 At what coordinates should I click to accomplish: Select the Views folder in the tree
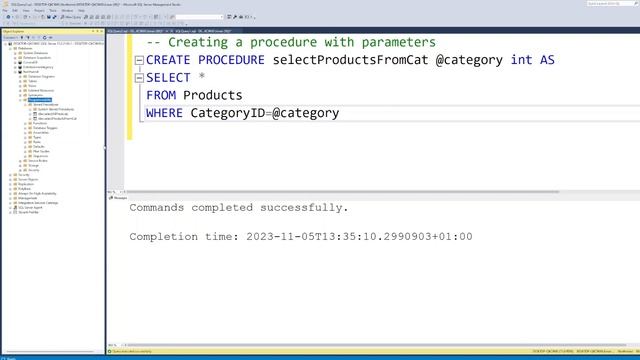point(32,86)
